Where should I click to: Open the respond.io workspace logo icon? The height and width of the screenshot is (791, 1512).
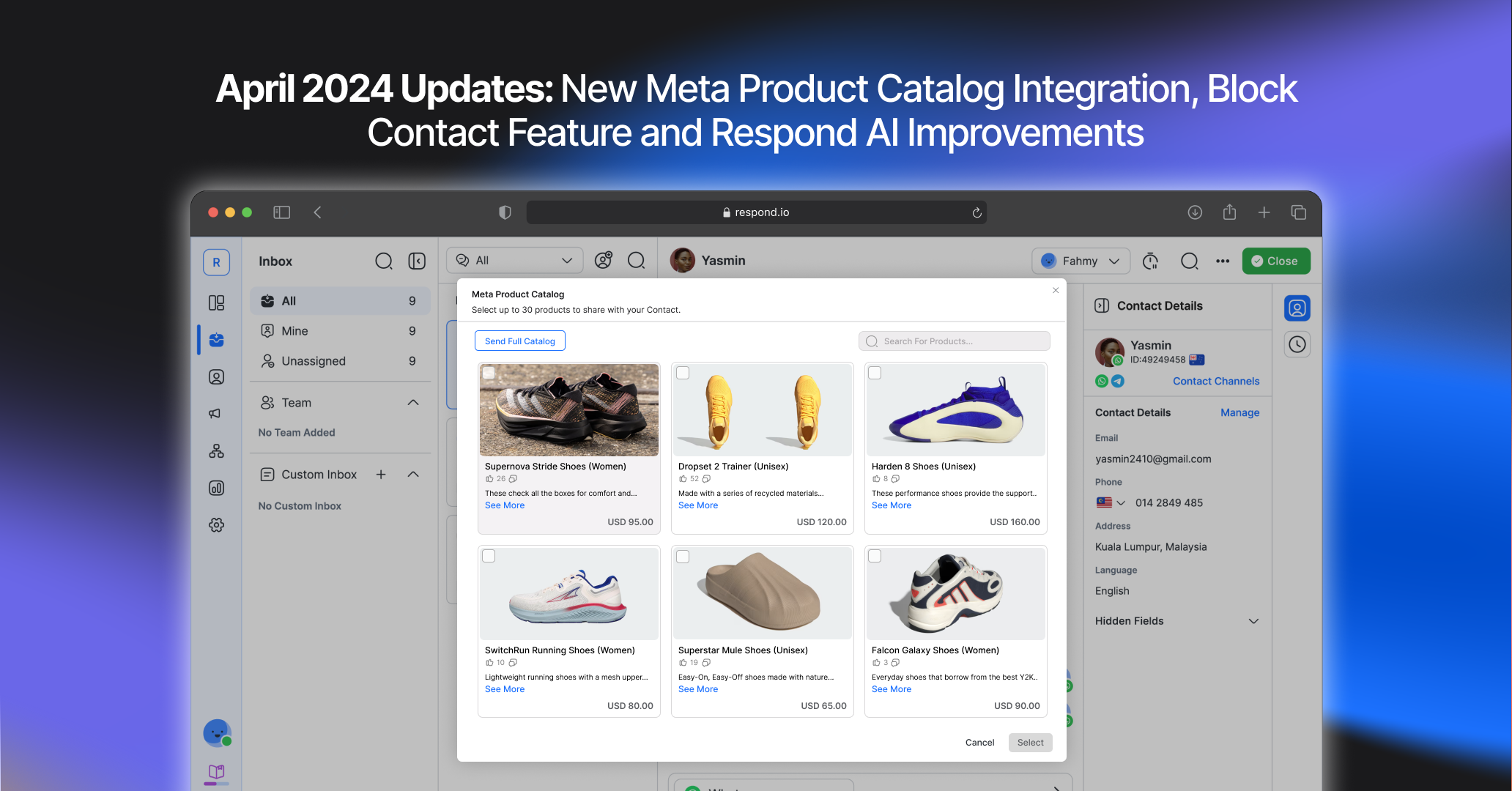pos(216,262)
